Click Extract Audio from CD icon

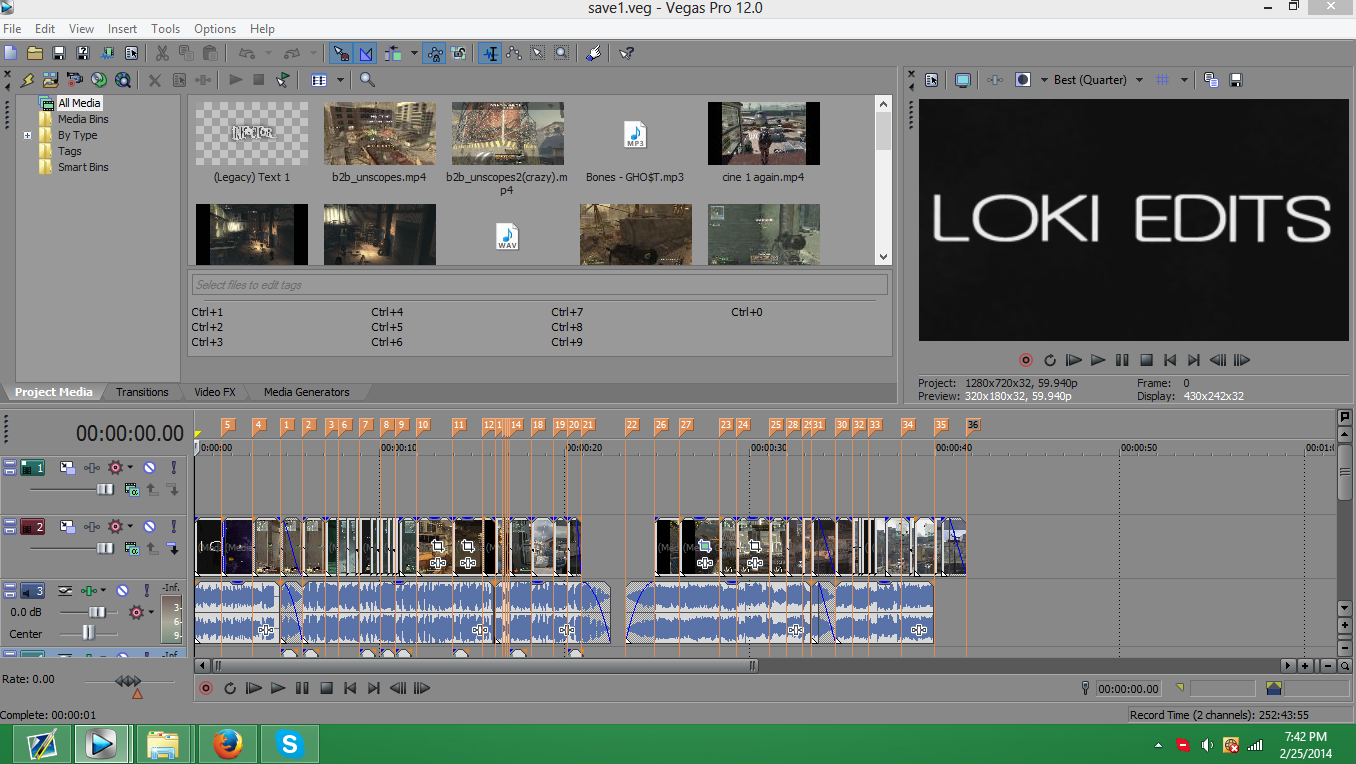coord(99,80)
